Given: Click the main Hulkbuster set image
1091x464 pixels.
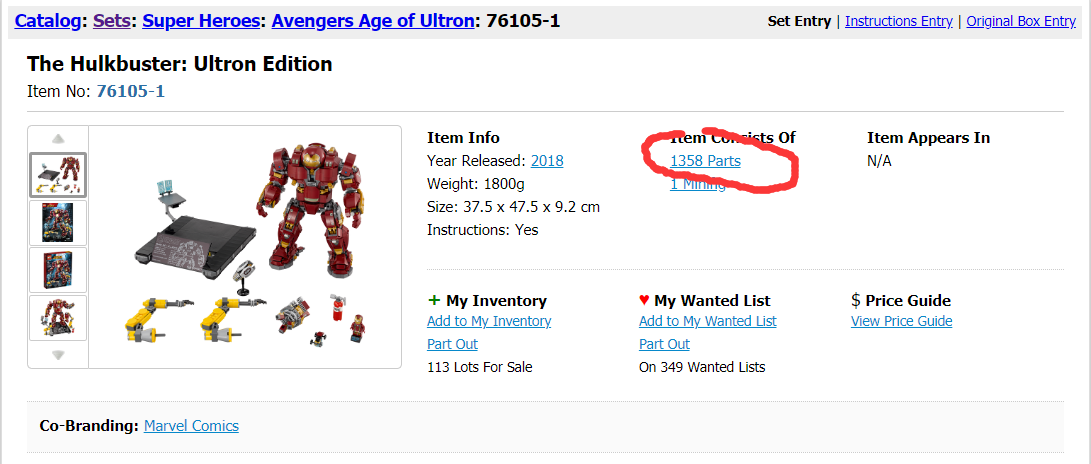Looking at the screenshot, I should coord(246,247).
